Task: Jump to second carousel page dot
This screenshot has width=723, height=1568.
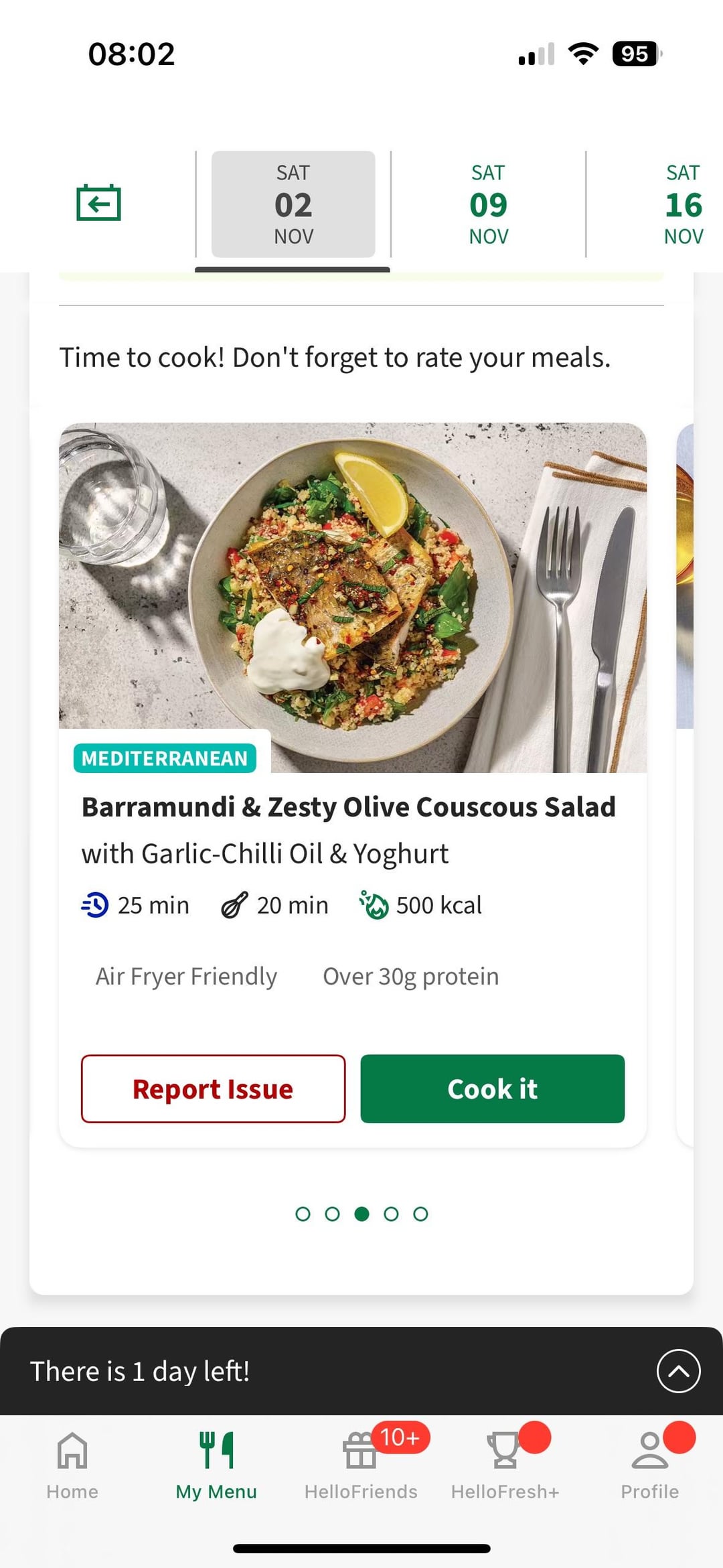Action: point(332,1214)
